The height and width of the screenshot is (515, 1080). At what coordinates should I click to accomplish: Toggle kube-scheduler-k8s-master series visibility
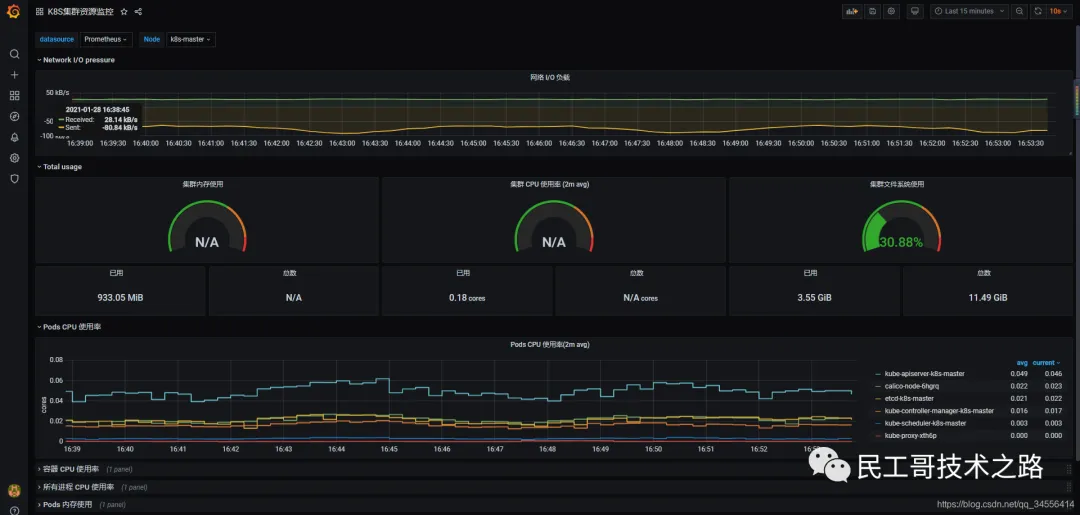pyautogui.click(x=925, y=423)
